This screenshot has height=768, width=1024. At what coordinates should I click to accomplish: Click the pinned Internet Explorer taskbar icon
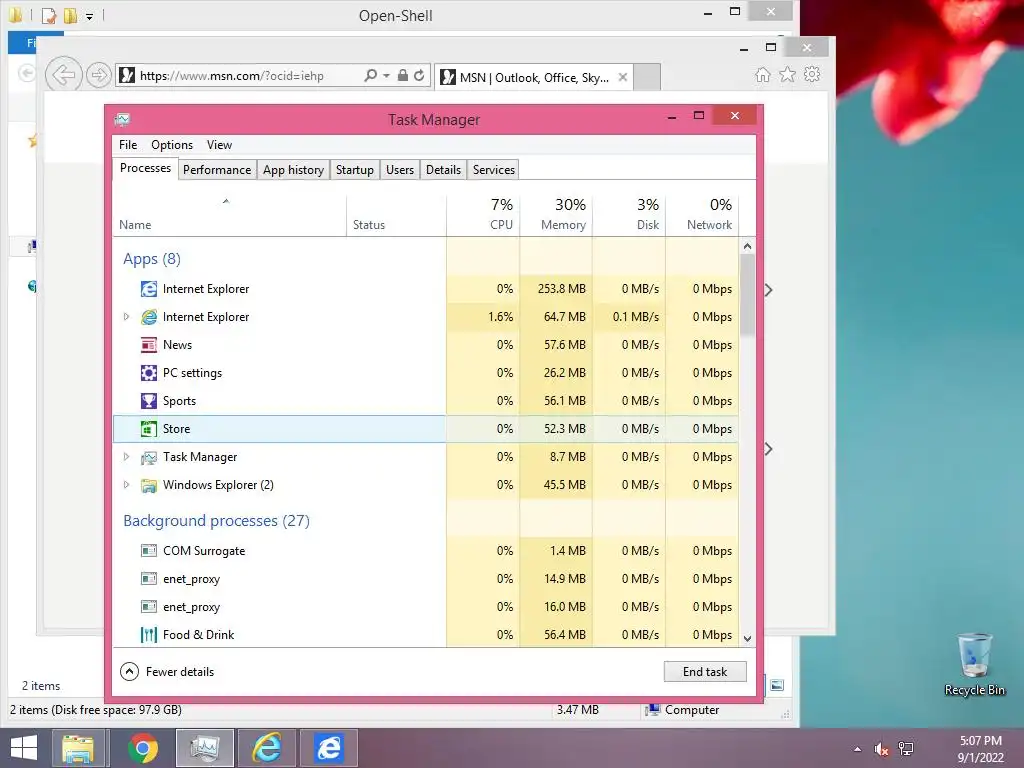[267, 748]
